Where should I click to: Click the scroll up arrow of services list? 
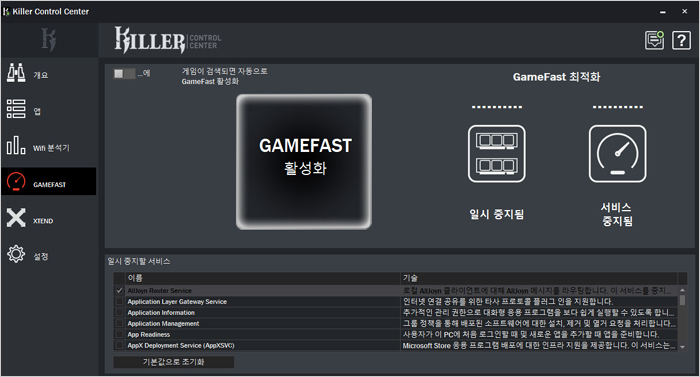click(682, 290)
